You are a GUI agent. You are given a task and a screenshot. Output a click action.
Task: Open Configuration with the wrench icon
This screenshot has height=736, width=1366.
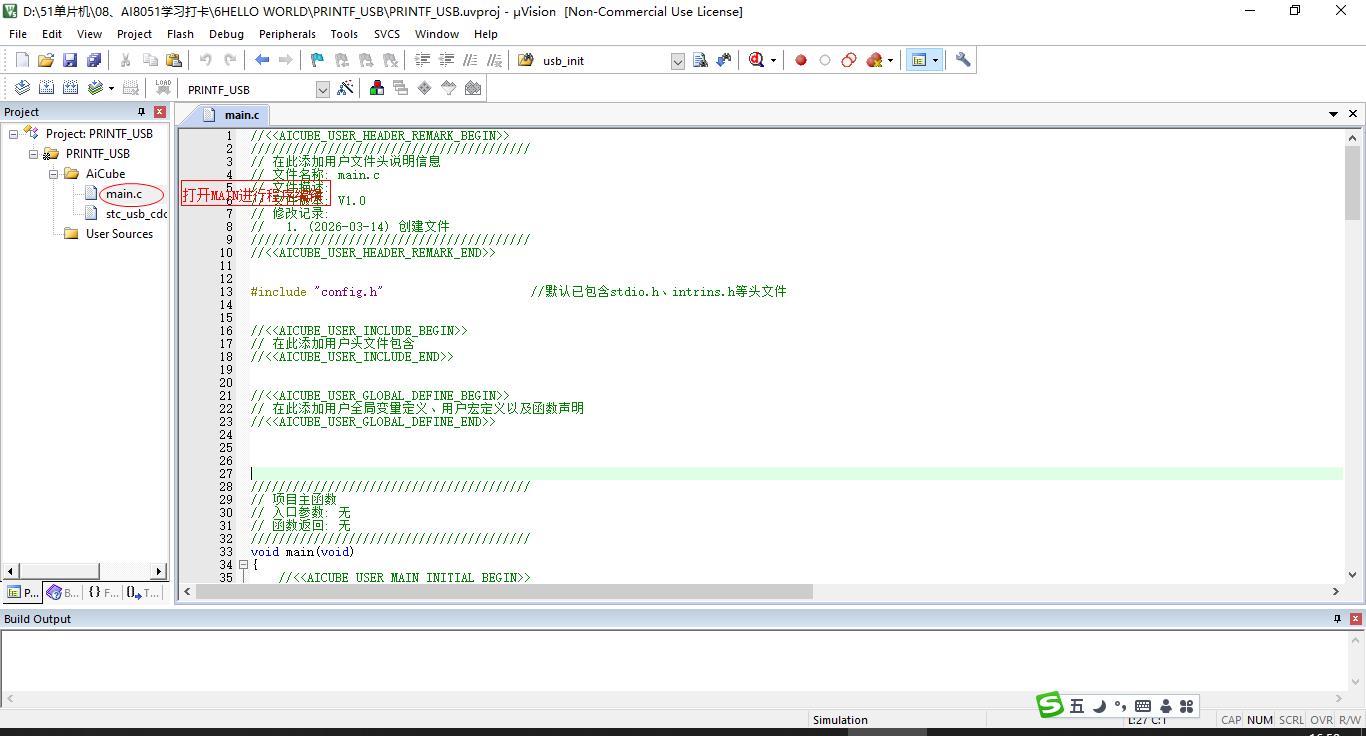point(963,60)
